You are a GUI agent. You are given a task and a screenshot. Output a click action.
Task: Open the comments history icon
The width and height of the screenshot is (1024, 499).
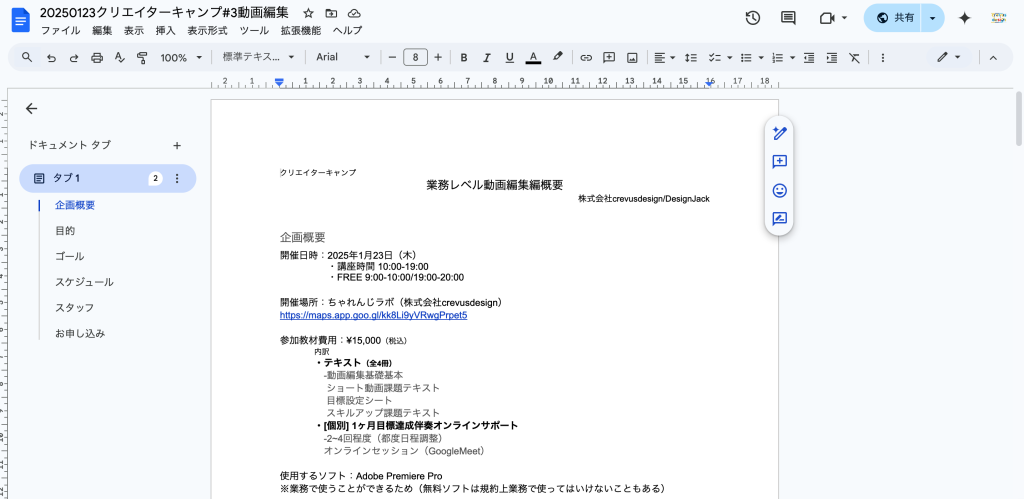click(x=788, y=18)
